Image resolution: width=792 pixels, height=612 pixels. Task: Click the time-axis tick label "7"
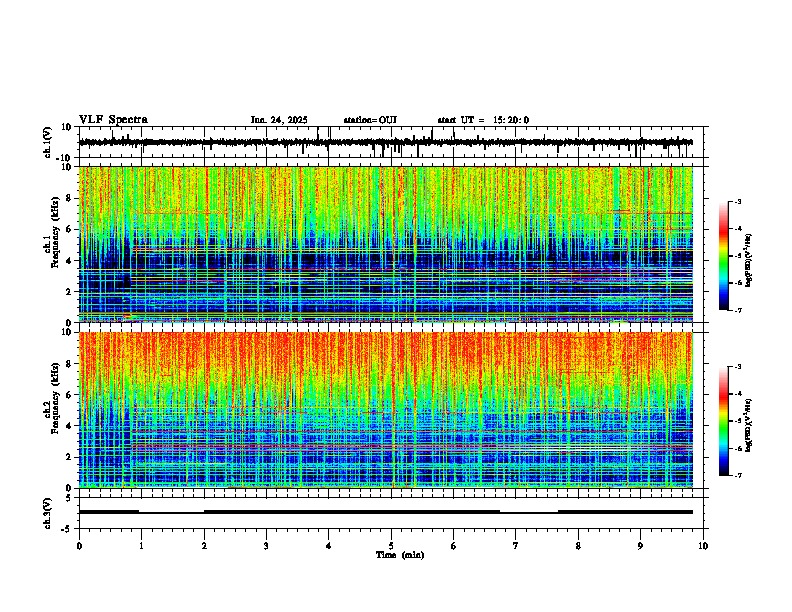click(516, 546)
